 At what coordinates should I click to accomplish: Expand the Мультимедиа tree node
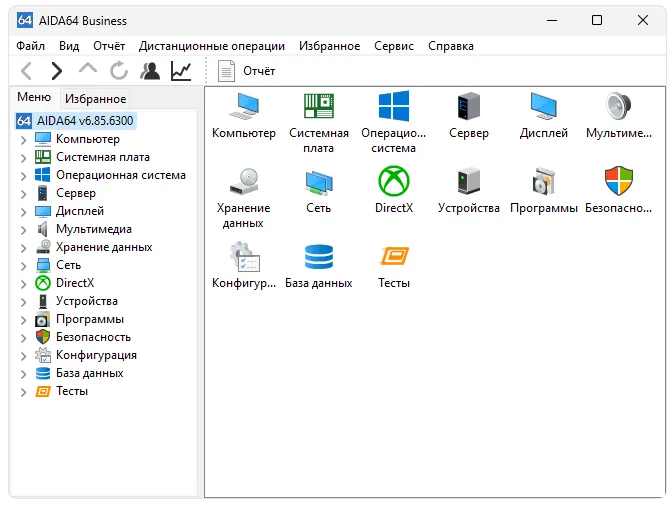pos(24,229)
